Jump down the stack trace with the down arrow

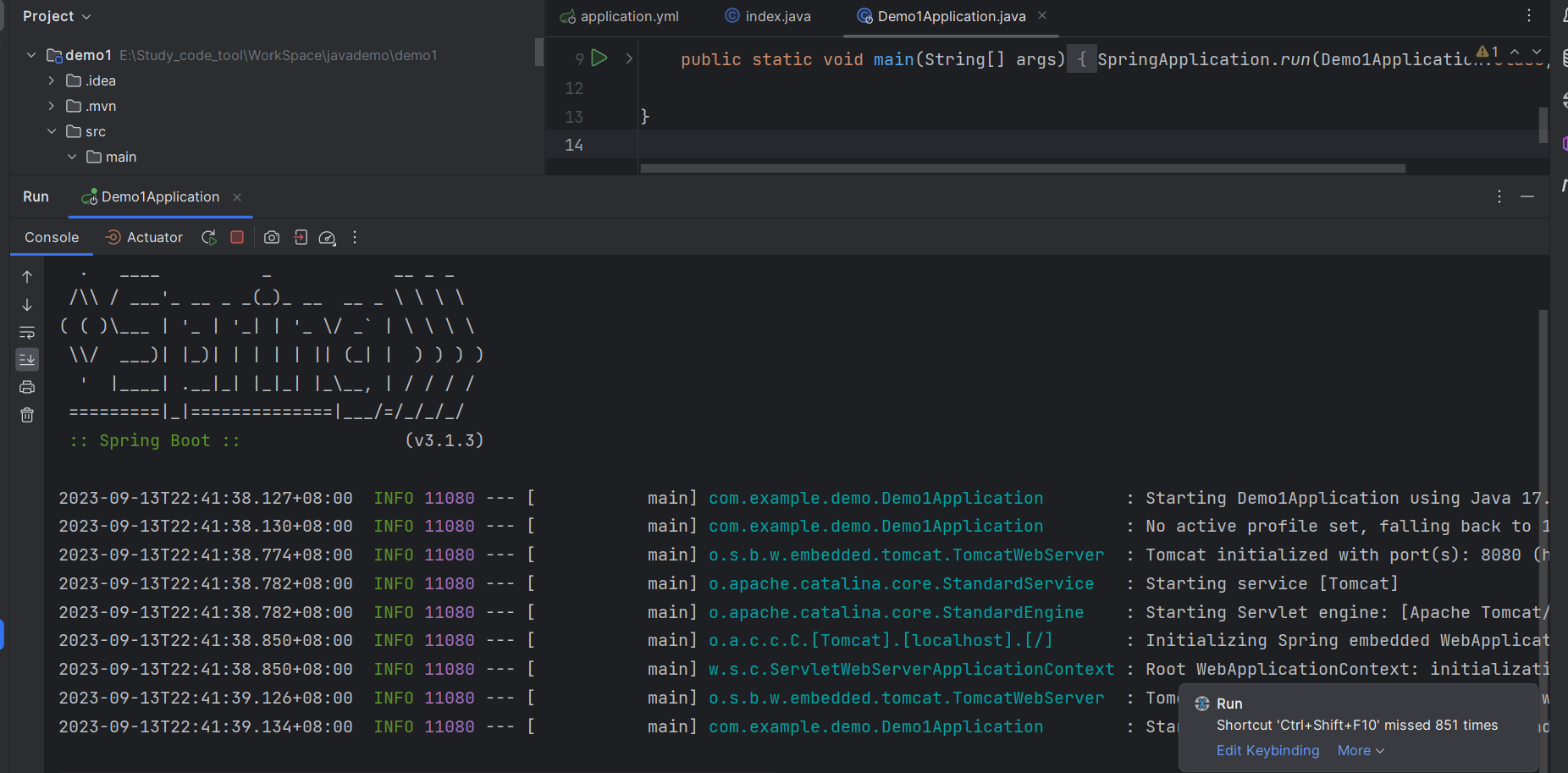click(x=27, y=305)
